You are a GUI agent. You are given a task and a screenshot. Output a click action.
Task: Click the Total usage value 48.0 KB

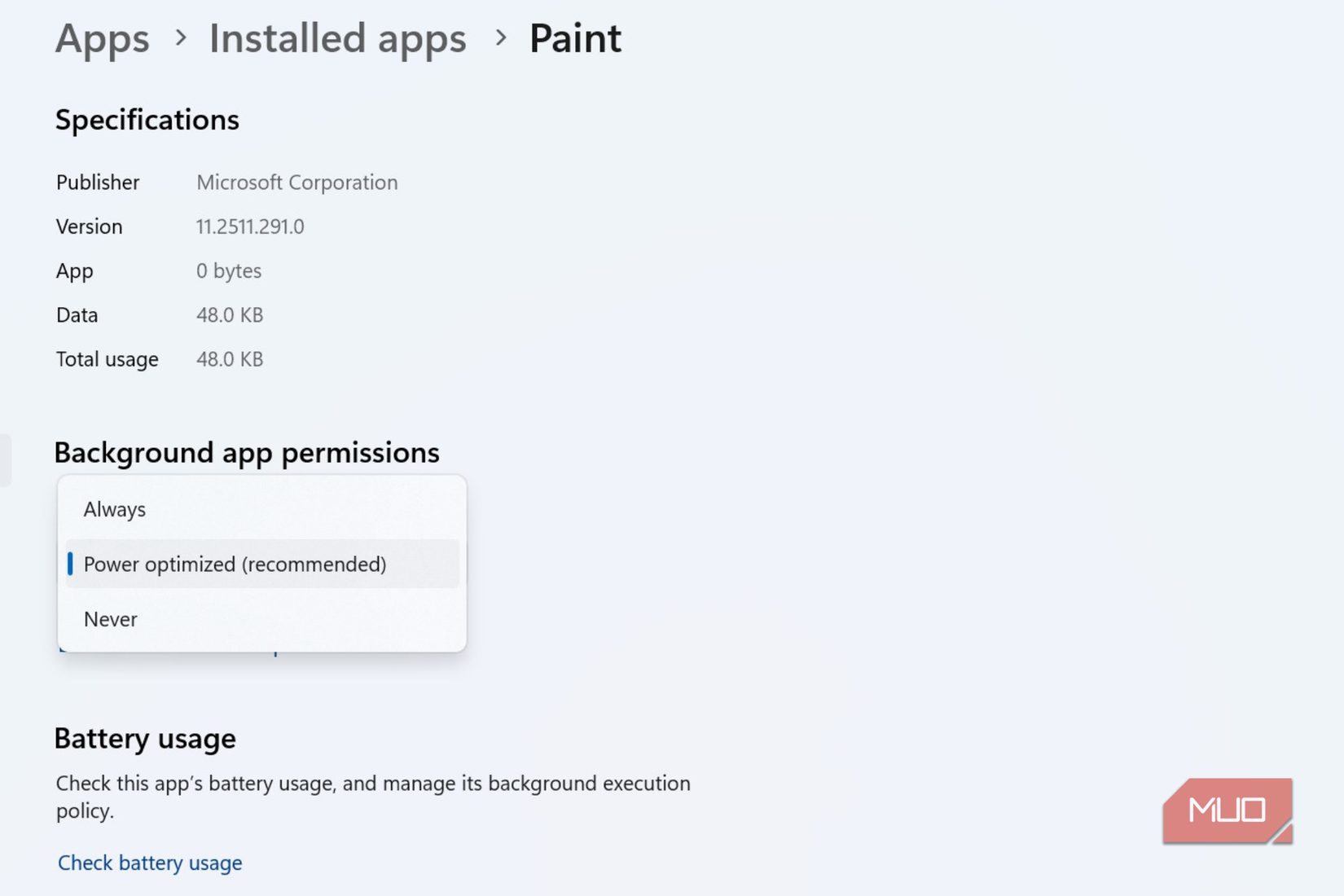(x=231, y=358)
